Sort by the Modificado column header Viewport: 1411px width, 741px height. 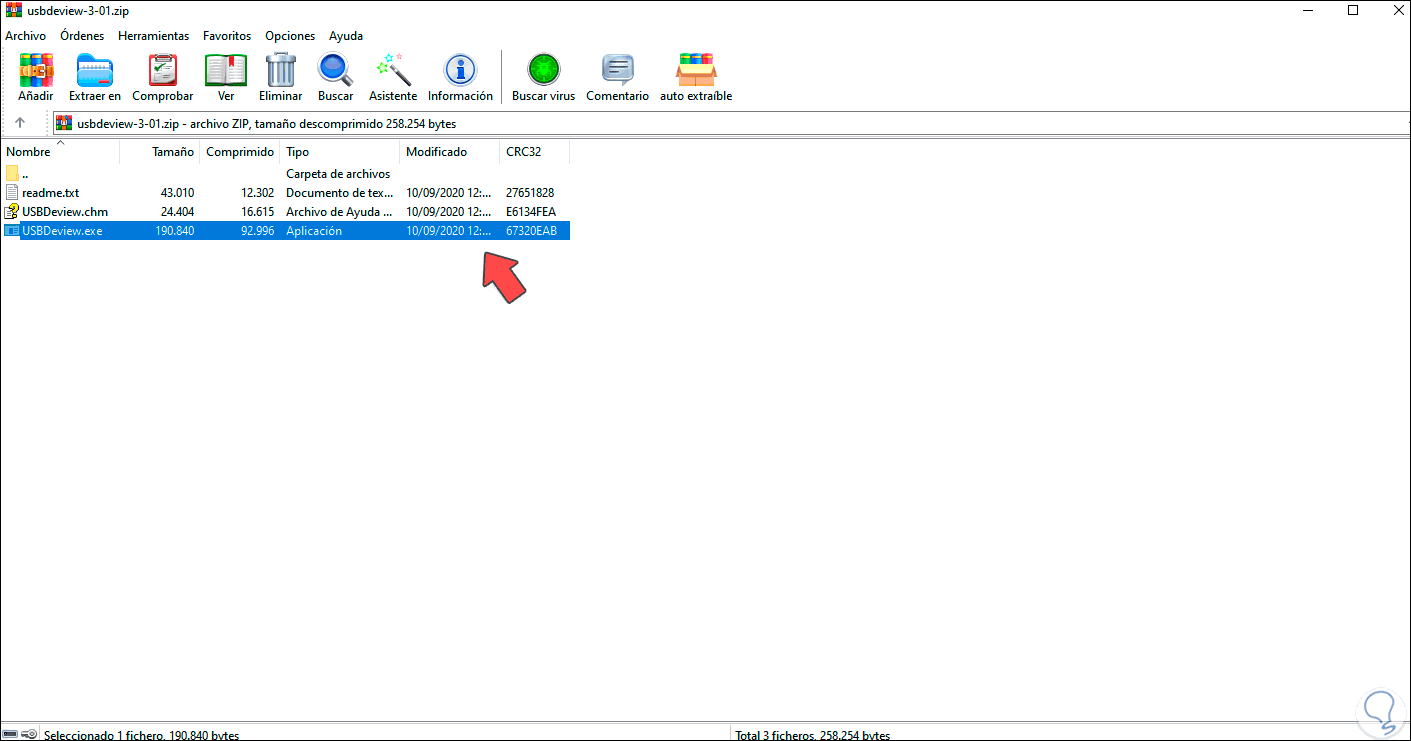[x=450, y=152]
